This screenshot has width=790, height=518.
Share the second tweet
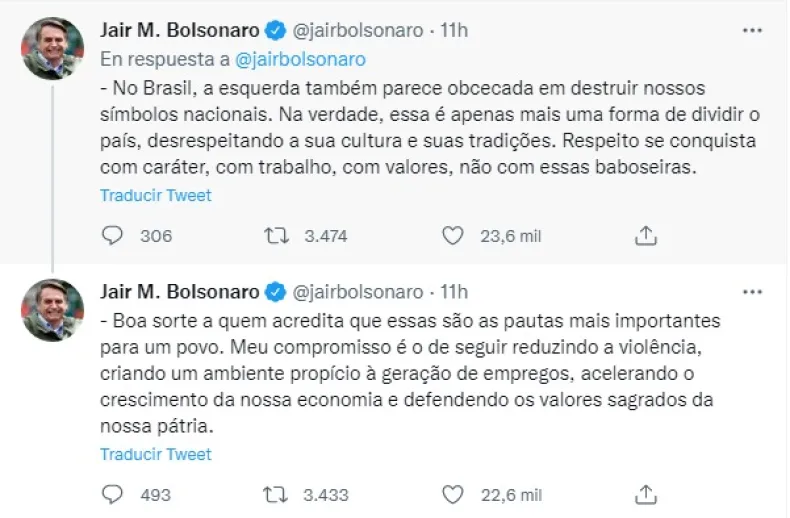click(x=646, y=494)
